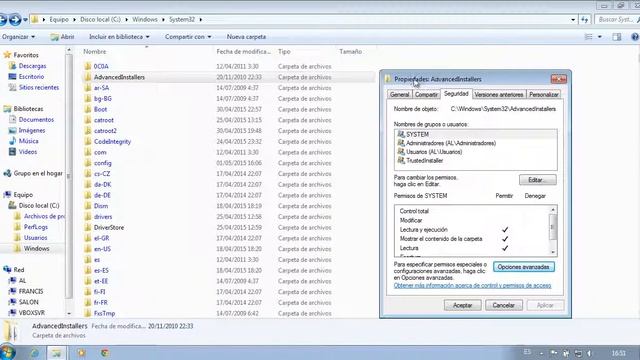Select FRANCIS network computer

point(31,291)
